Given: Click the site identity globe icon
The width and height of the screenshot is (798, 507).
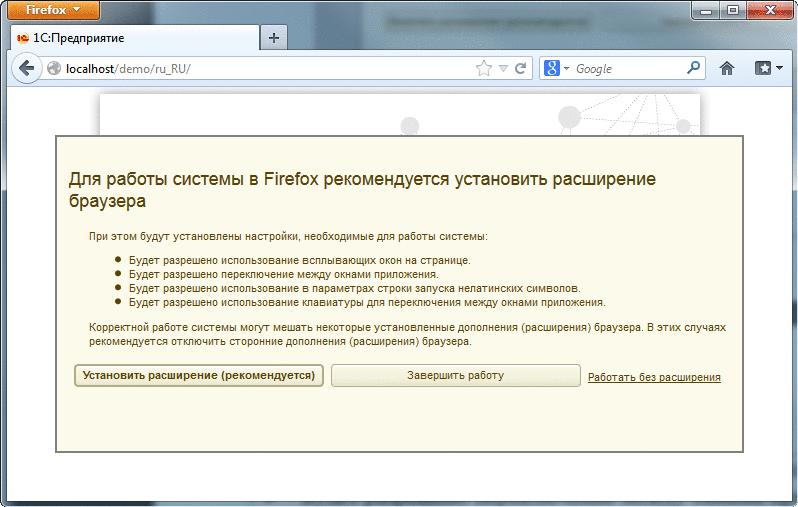Looking at the screenshot, I should tap(54, 68).
